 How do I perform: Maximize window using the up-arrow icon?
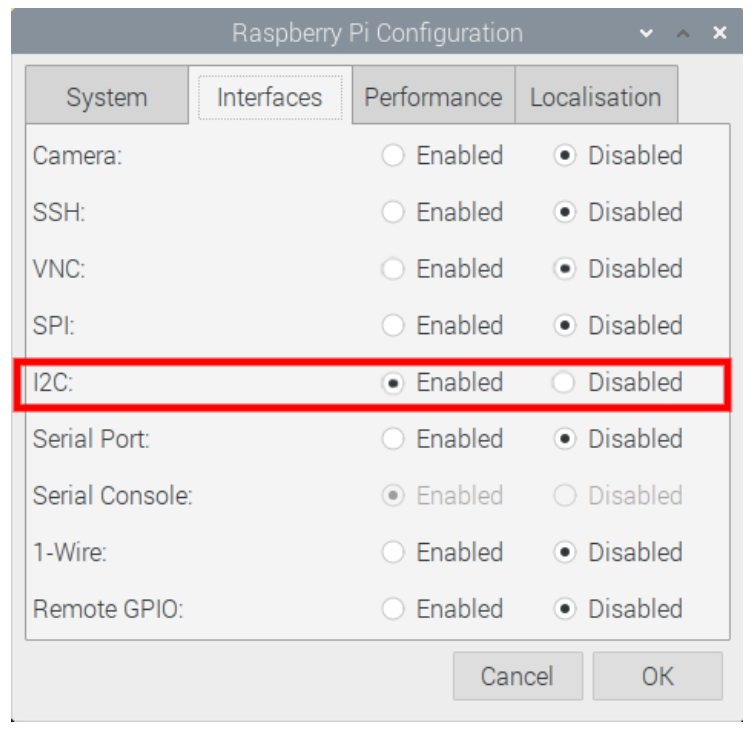point(683,33)
